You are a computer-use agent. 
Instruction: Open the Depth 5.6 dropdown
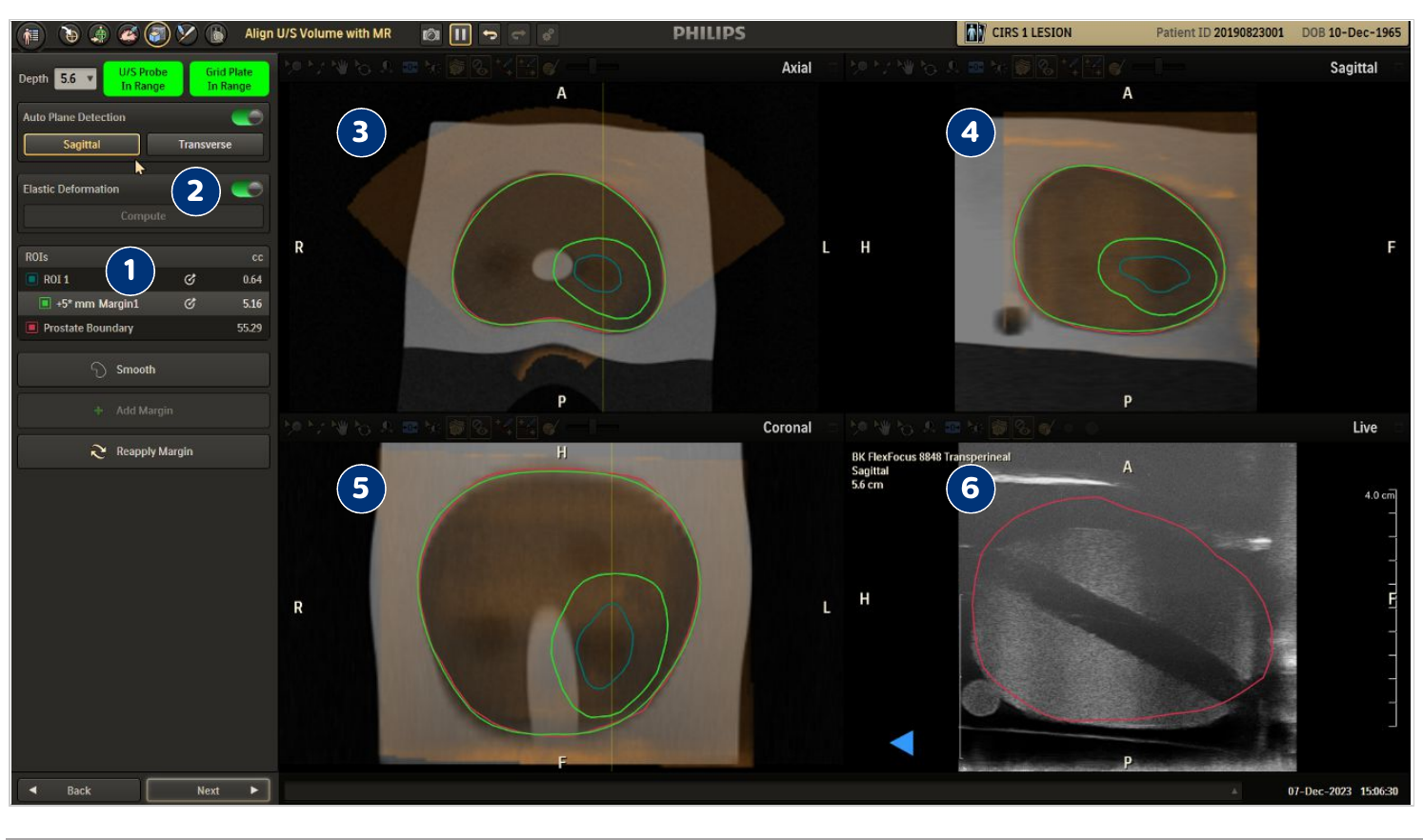coord(75,78)
